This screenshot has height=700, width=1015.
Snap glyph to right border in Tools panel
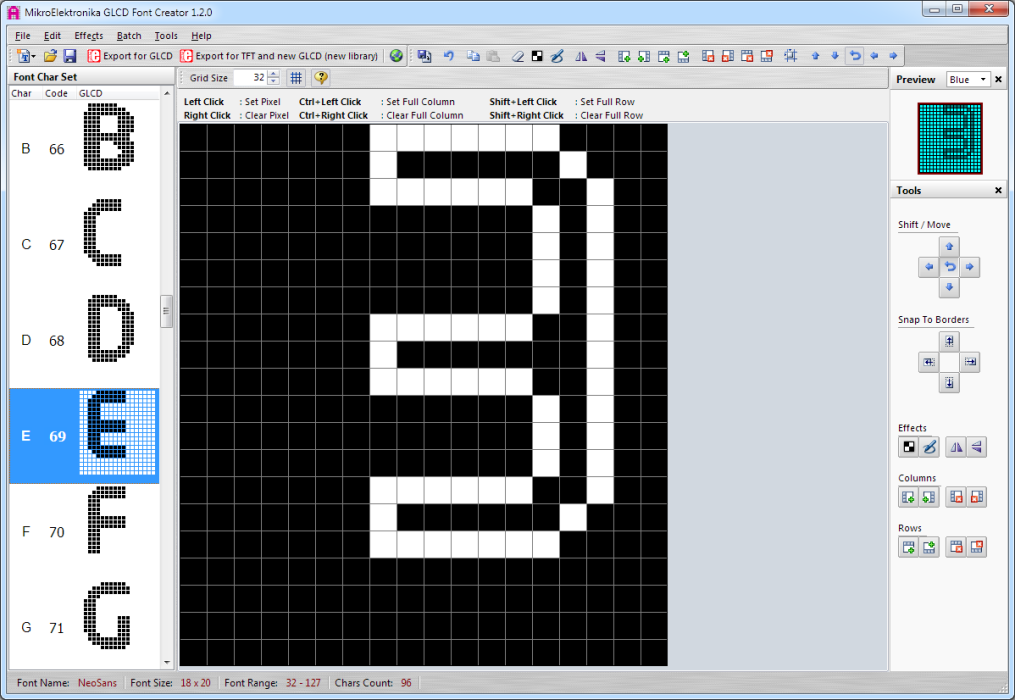pyautogui.click(x=970, y=362)
